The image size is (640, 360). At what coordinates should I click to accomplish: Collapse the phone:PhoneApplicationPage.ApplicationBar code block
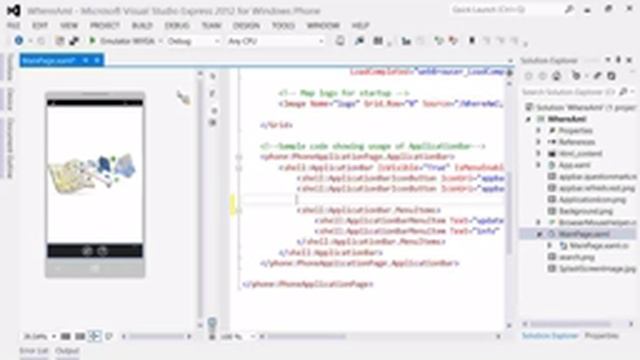(x=239, y=157)
